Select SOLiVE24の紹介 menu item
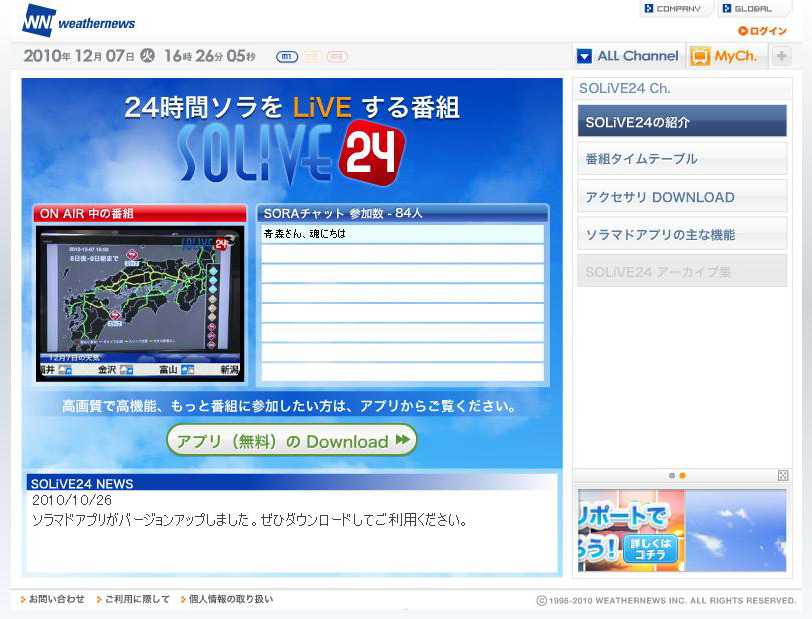 (682, 121)
